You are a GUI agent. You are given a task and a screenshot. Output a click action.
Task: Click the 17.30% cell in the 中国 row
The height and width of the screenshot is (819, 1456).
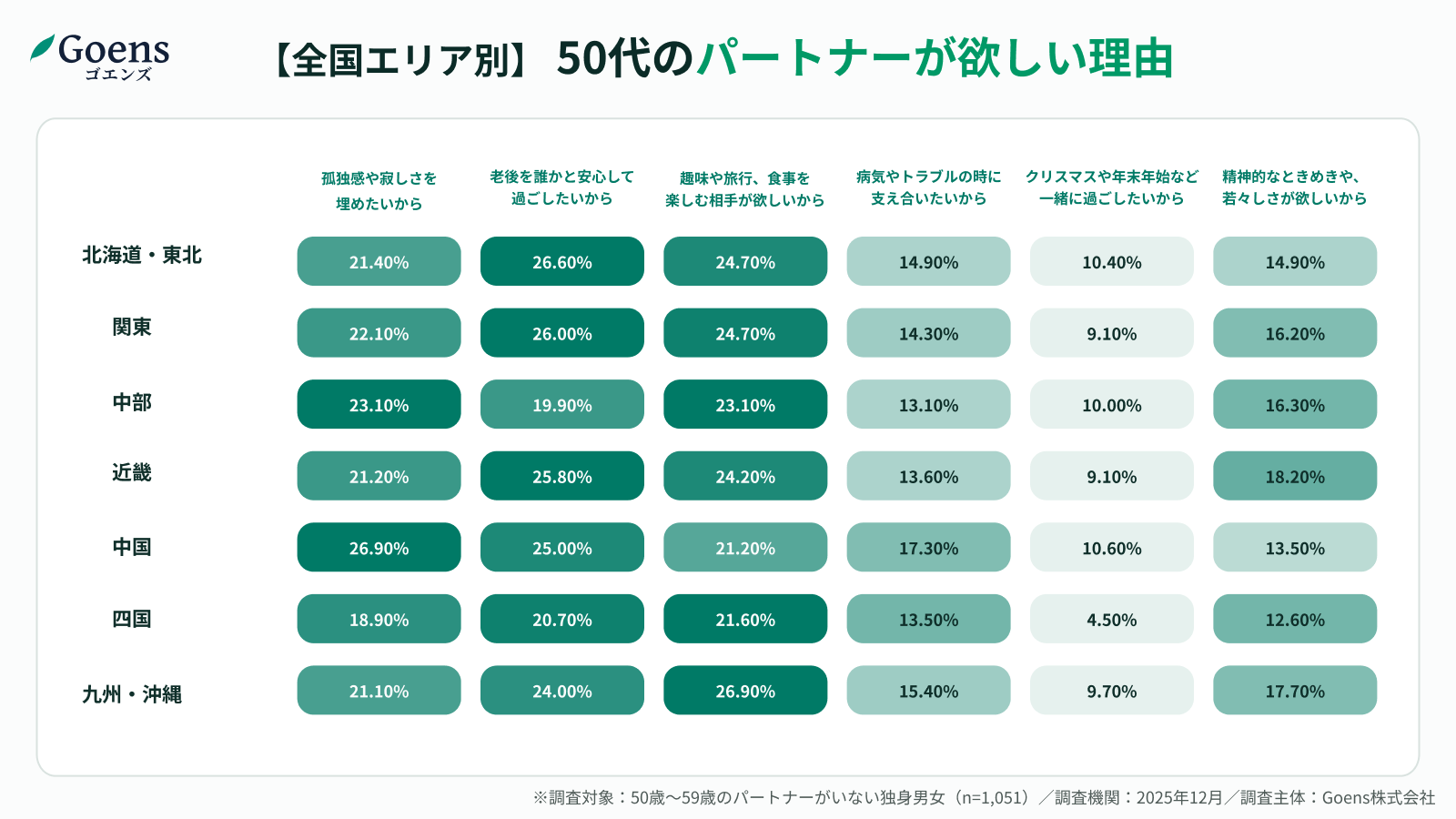(928, 548)
